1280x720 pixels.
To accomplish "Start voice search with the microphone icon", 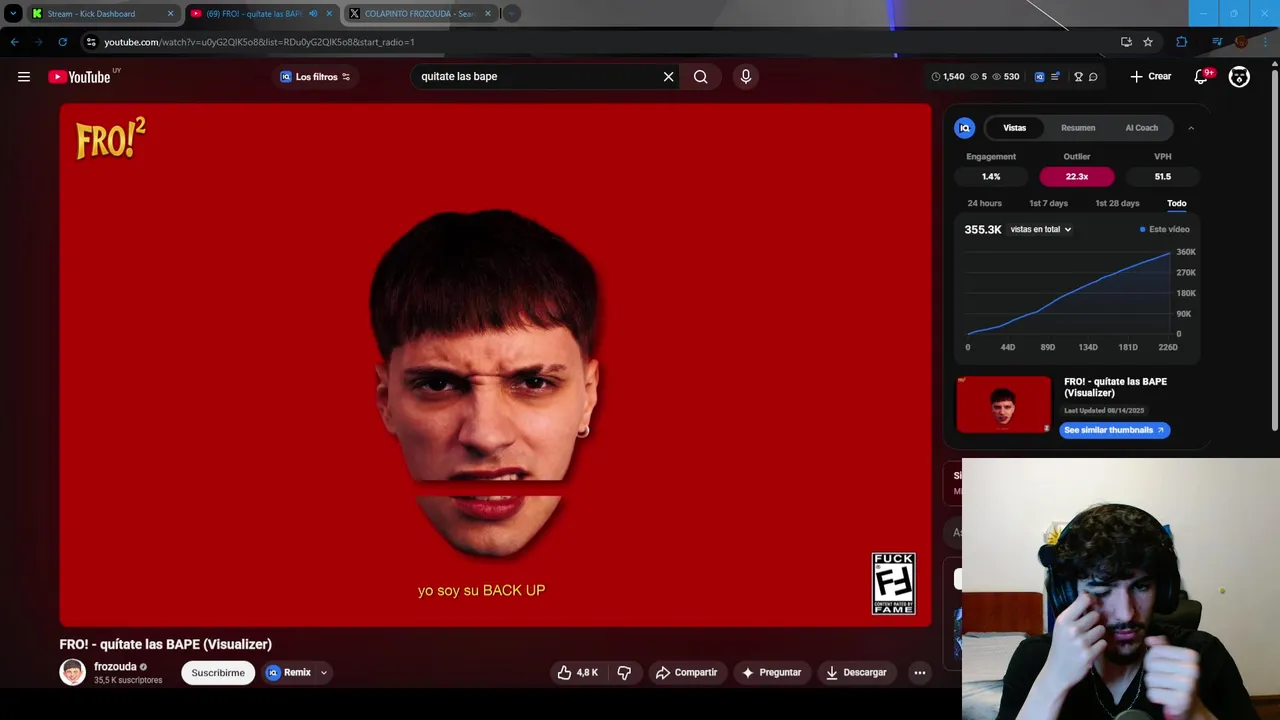I will click(x=745, y=76).
